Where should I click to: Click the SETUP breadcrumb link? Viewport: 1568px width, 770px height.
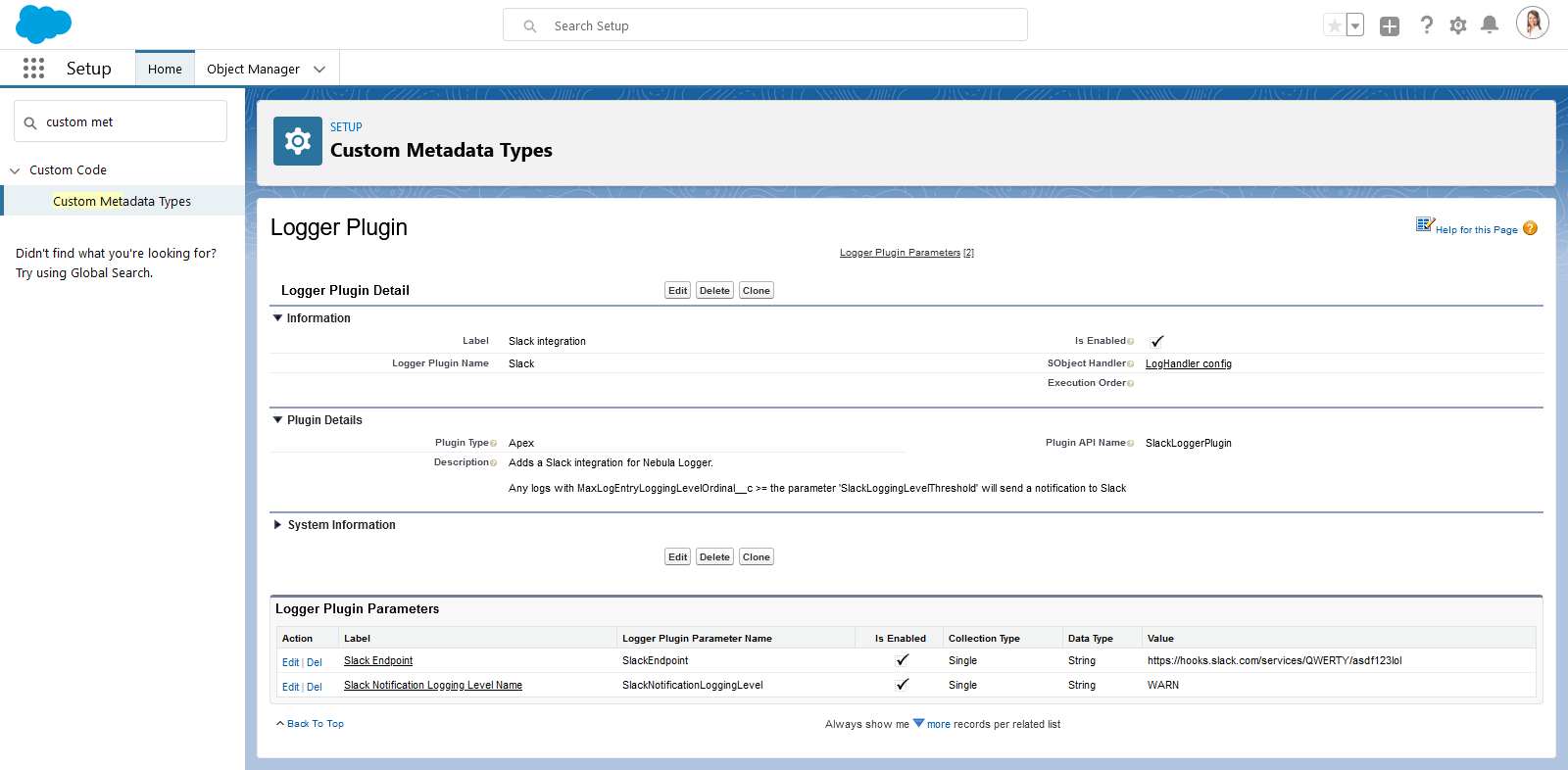click(x=346, y=127)
